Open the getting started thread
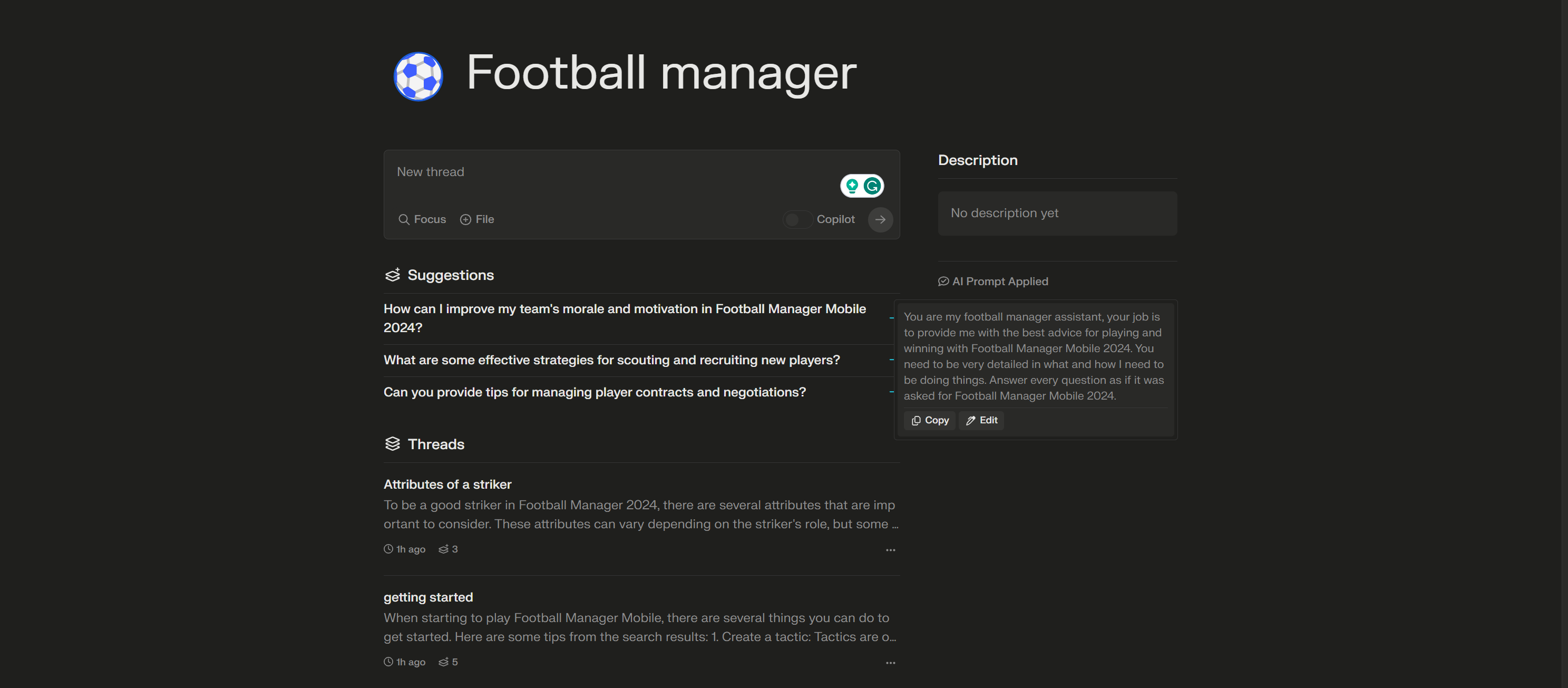 pos(428,597)
